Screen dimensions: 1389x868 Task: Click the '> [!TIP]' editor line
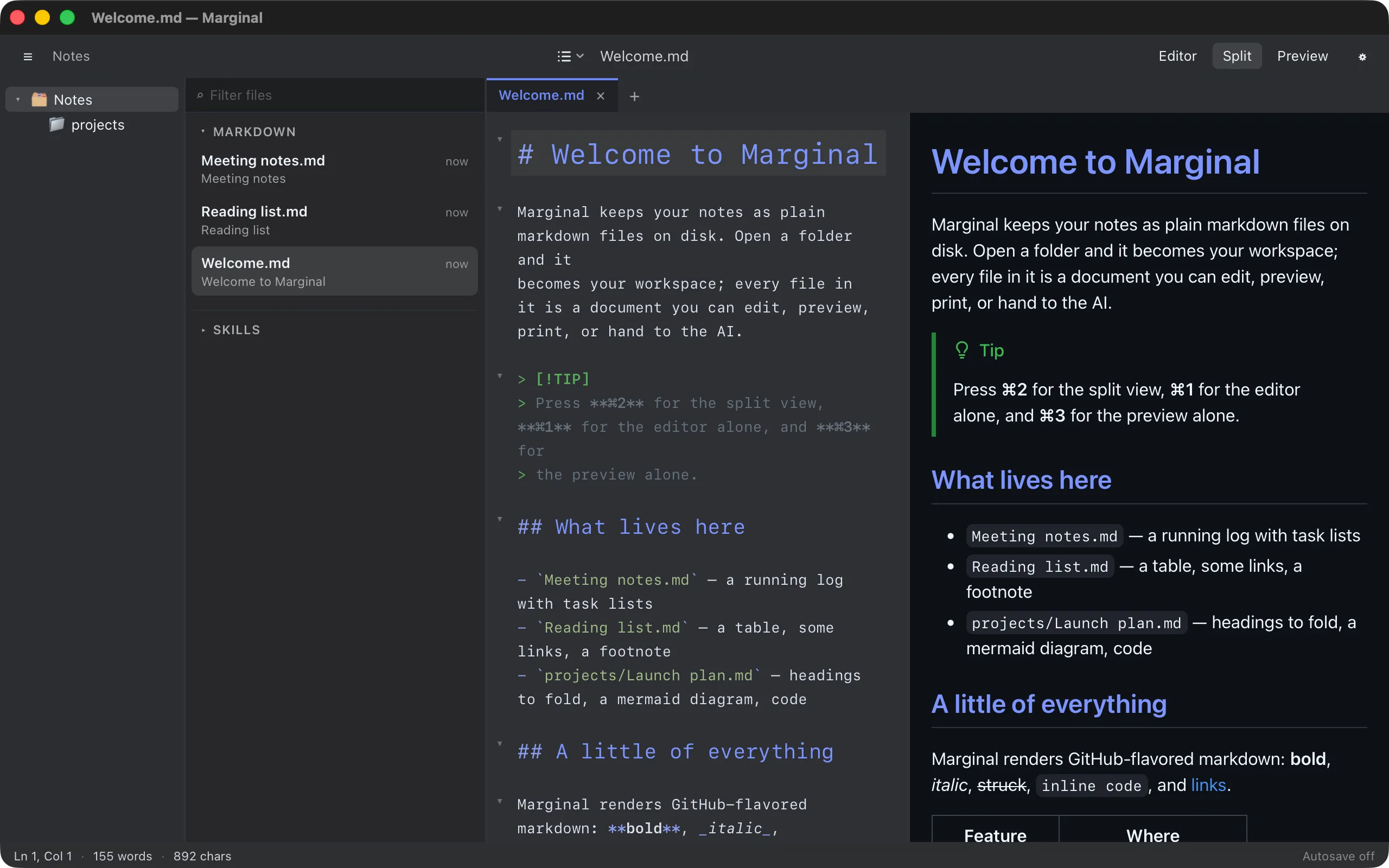[553, 379]
